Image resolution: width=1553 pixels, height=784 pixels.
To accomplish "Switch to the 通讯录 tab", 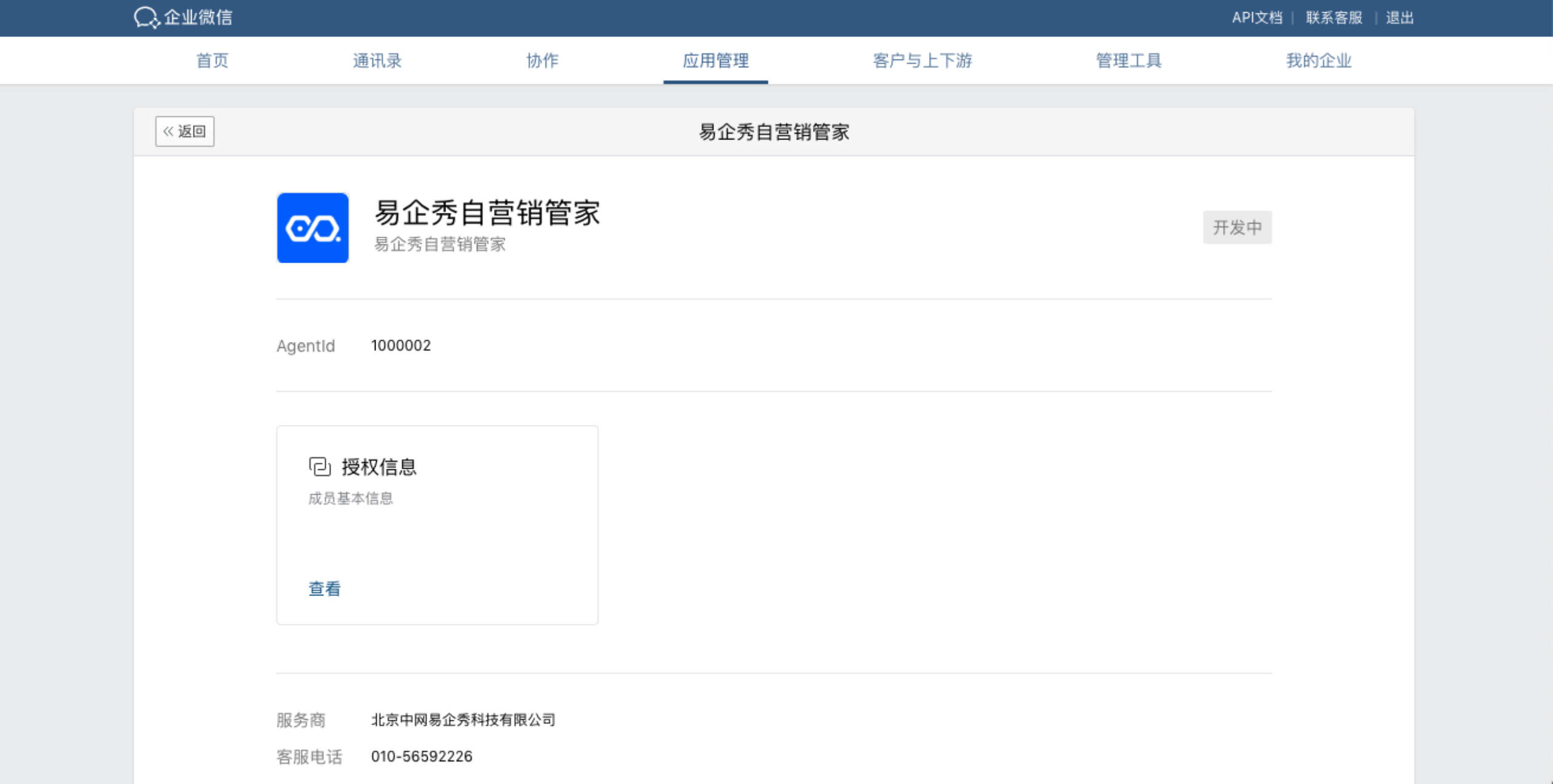I will [377, 61].
